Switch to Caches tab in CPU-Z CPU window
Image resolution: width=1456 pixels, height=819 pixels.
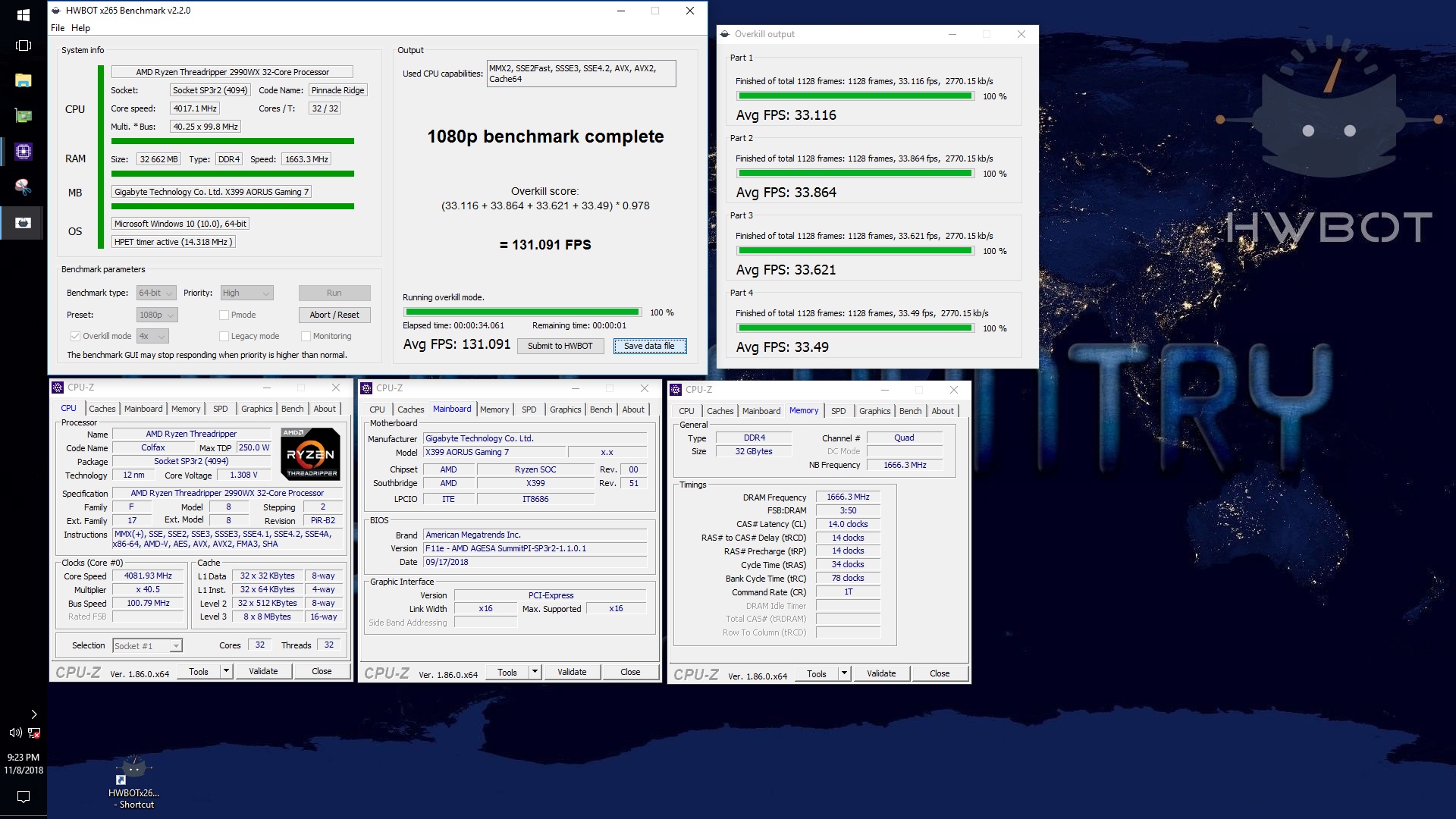tap(102, 409)
